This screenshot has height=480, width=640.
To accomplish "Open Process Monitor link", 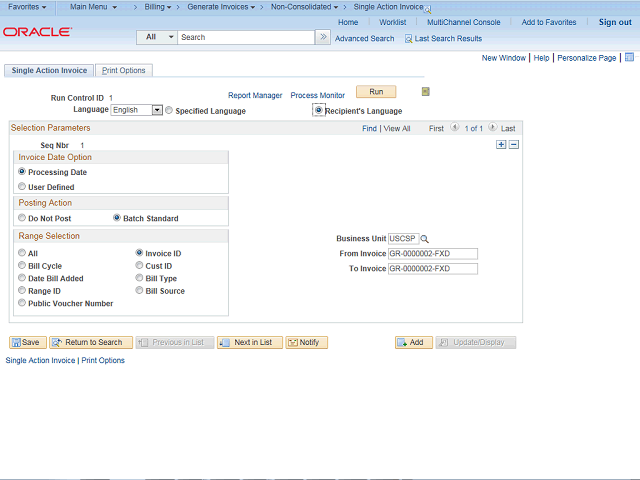I will click(317, 95).
